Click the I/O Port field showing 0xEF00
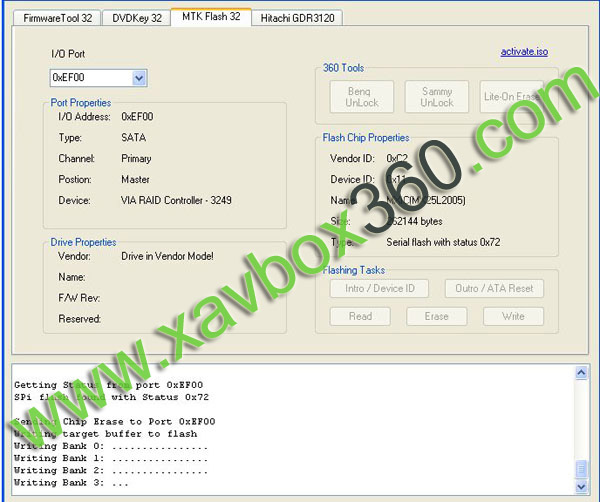 pyautogui.click(x=98, y=78)
